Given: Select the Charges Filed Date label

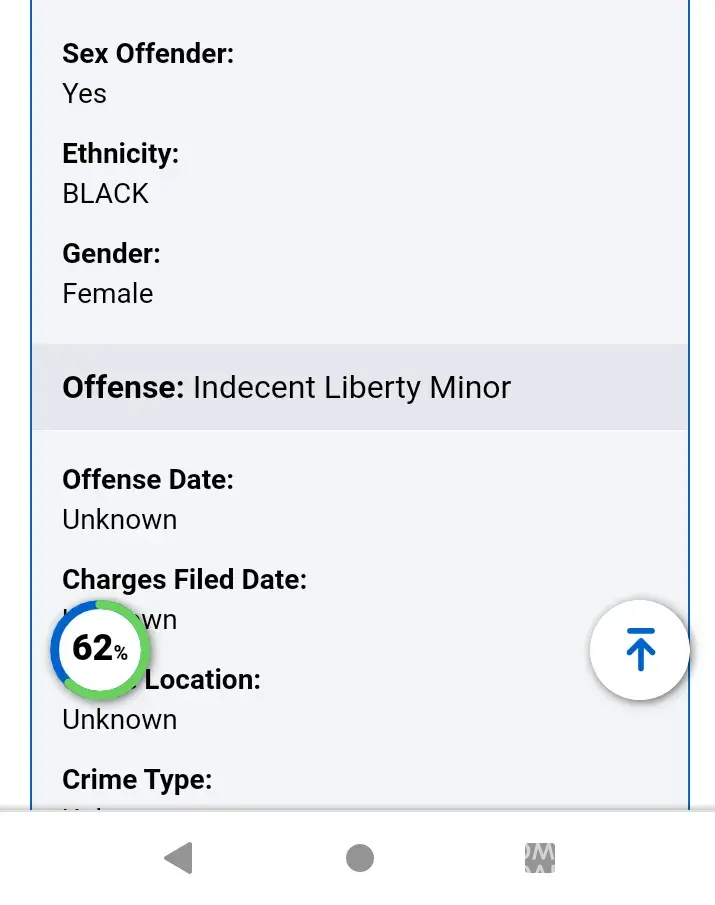Looking at the screenshot, I should pyautogui.click(x=184, y=580).
